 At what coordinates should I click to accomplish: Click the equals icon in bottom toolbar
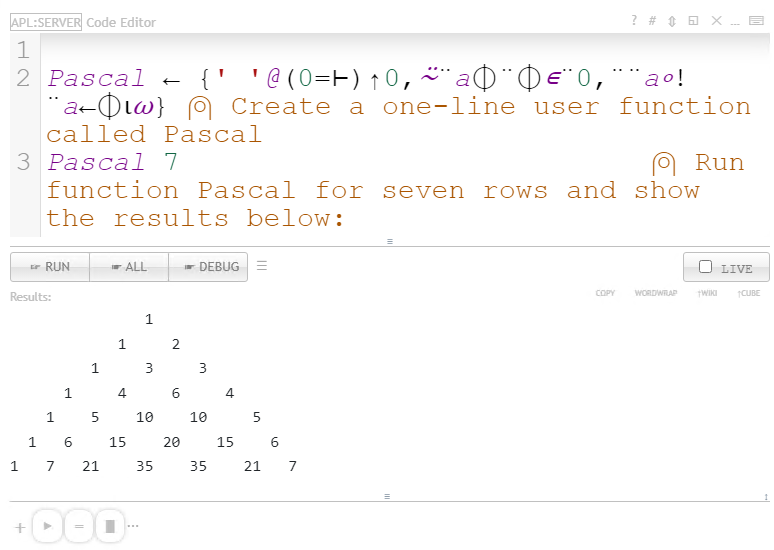(x=79, y=526)
